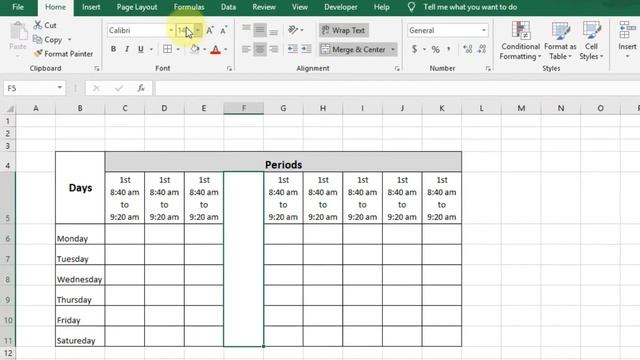Viewport: 640px width, 360px height.
Task: Click the Wednesday cell
Action: (80, 275)
